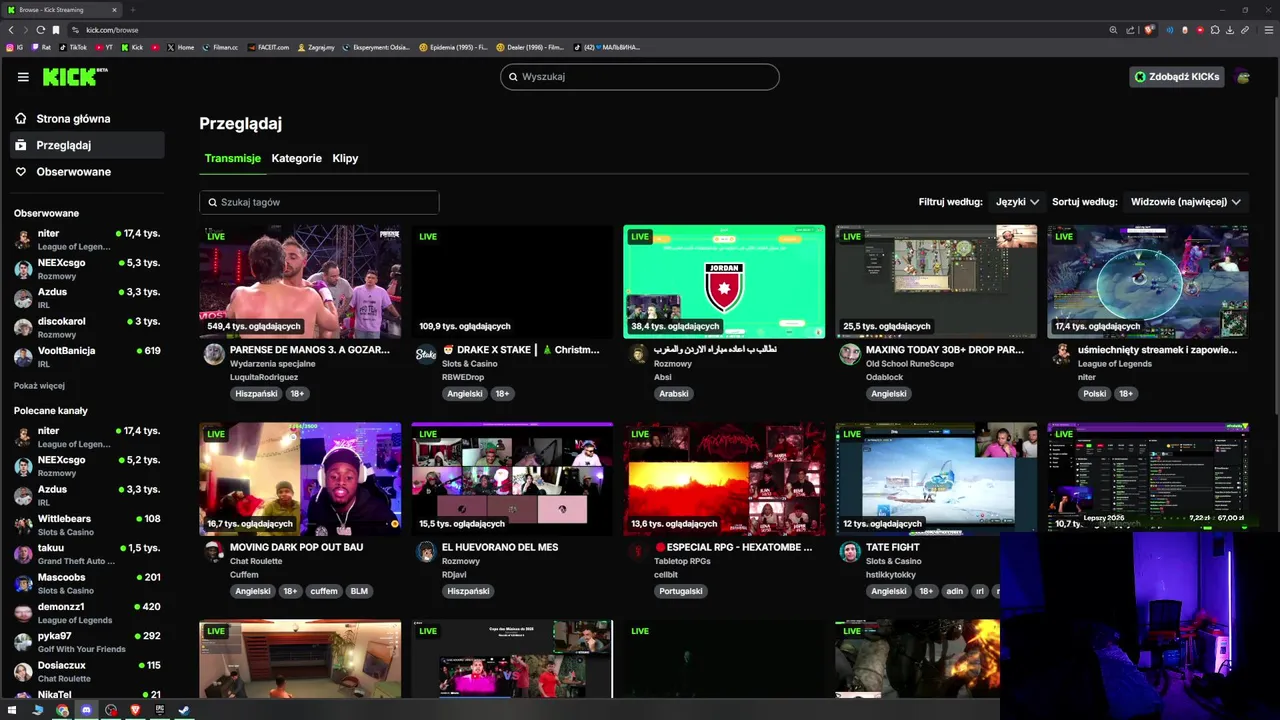This screenshot has height=720, width=1280.
Task: Open the Discord taskbar icon
Action: tap(86, 710)
